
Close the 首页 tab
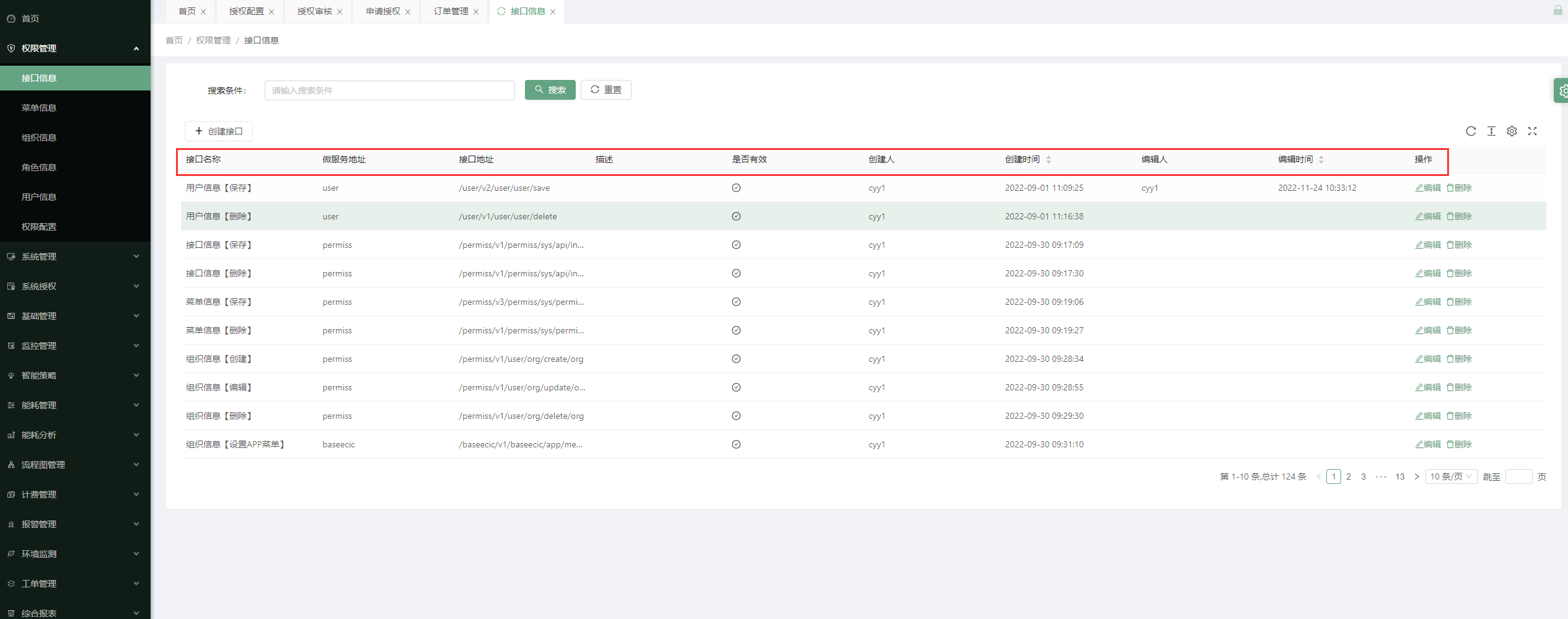coord(203,12)
